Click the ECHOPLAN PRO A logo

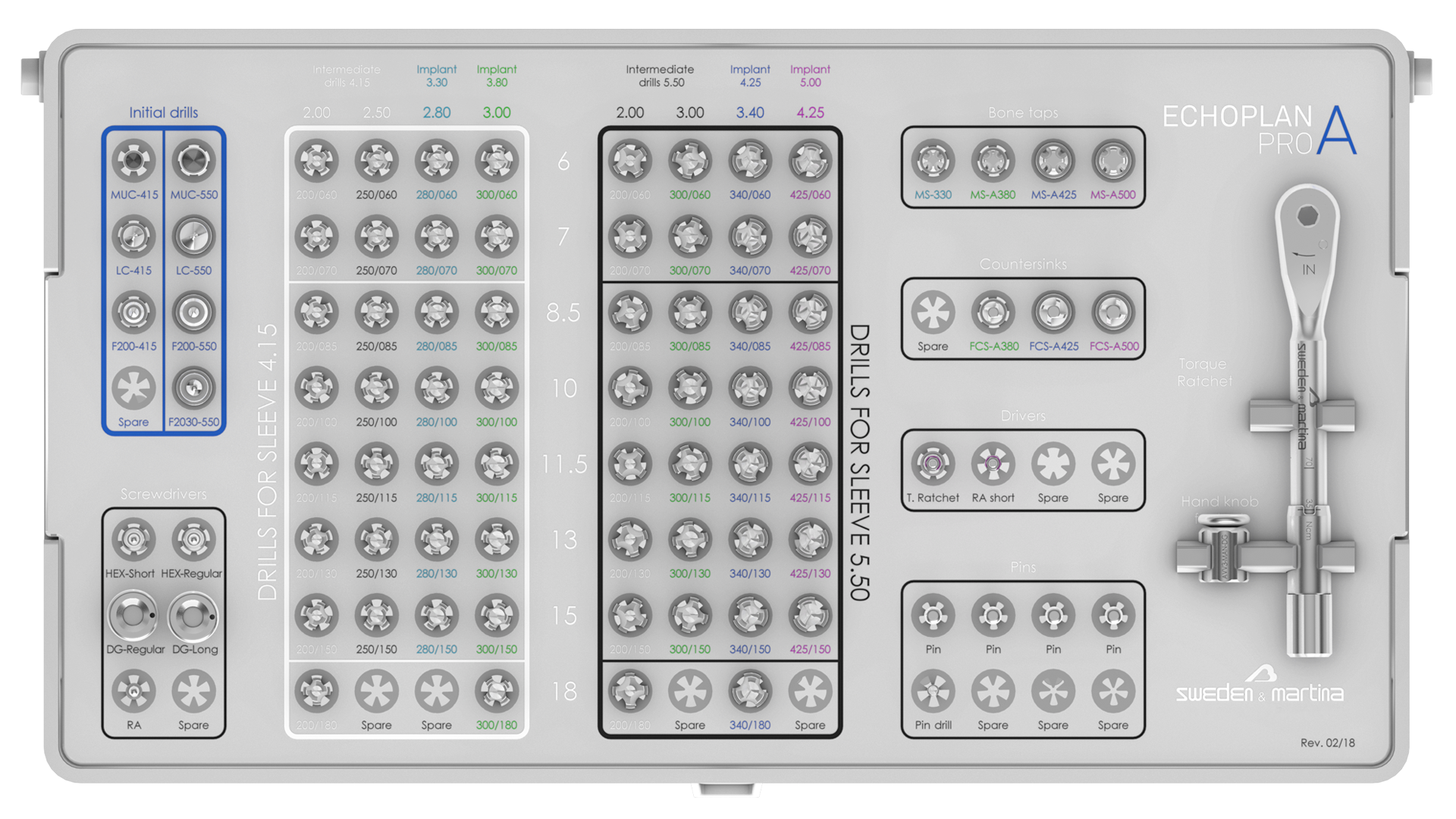pos(1259,130)
